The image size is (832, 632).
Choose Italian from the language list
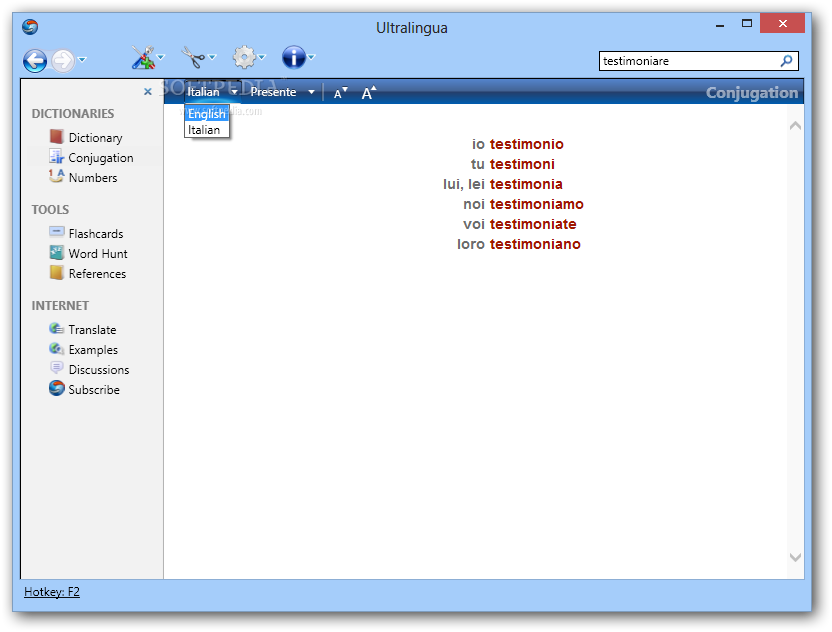207,130
